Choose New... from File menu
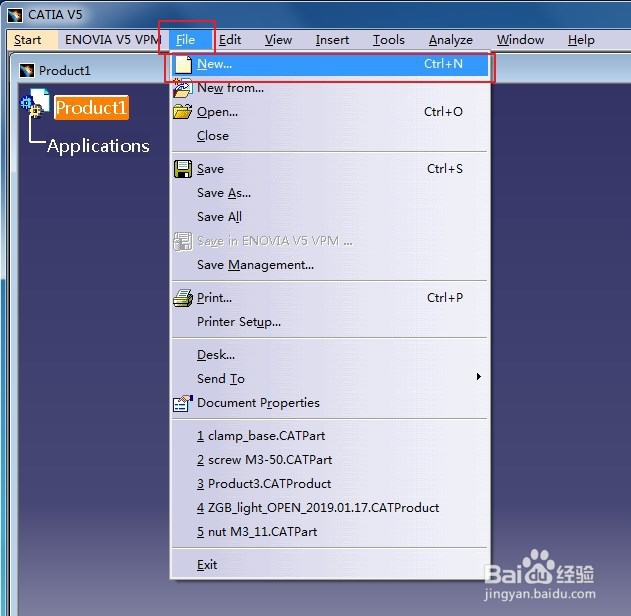The width and height of the screenshot is (631, 616). (330, 64)
